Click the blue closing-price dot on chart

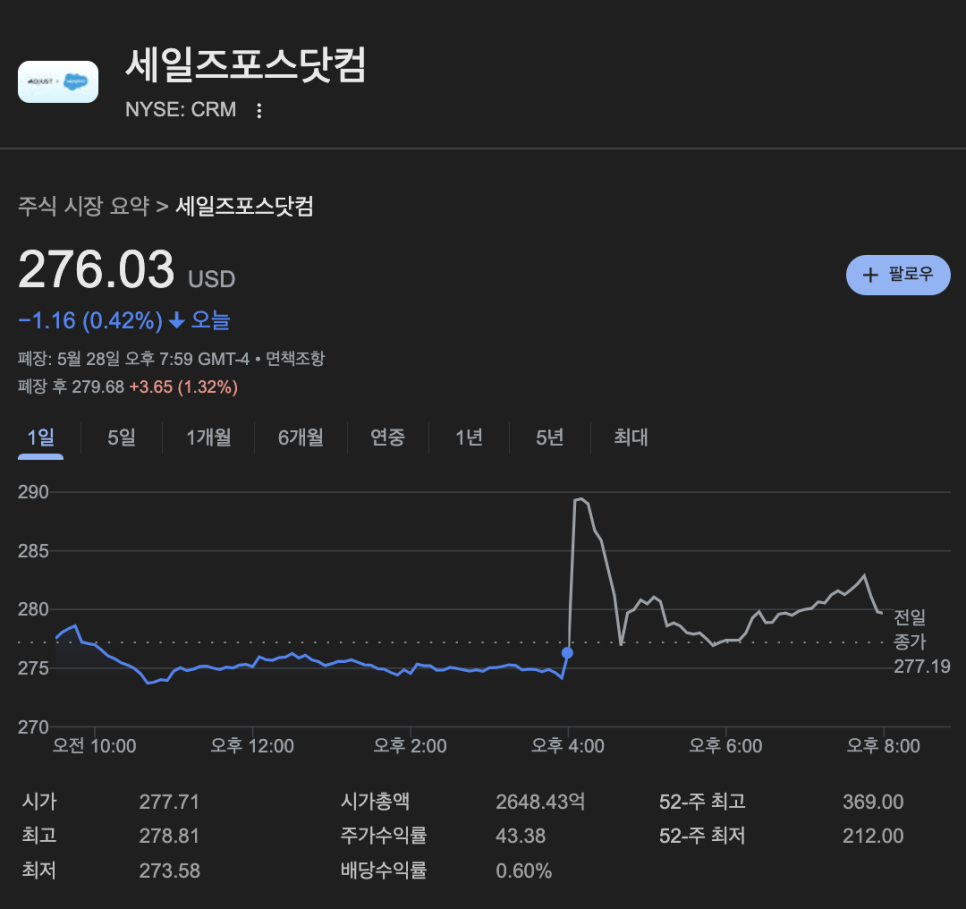pyautogui.click(x=567, y=653)
